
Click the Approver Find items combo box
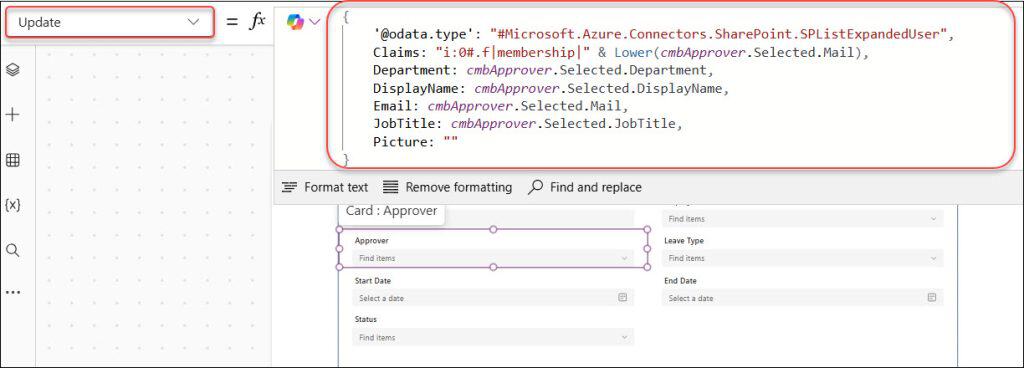click(494, 258)
